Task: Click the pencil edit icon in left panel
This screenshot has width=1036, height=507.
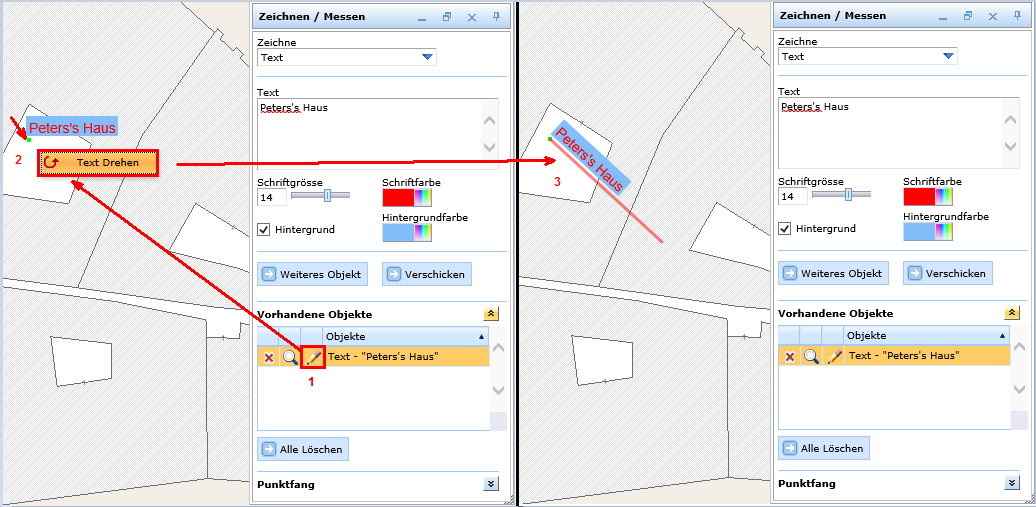Action: [x=312, y=356]
